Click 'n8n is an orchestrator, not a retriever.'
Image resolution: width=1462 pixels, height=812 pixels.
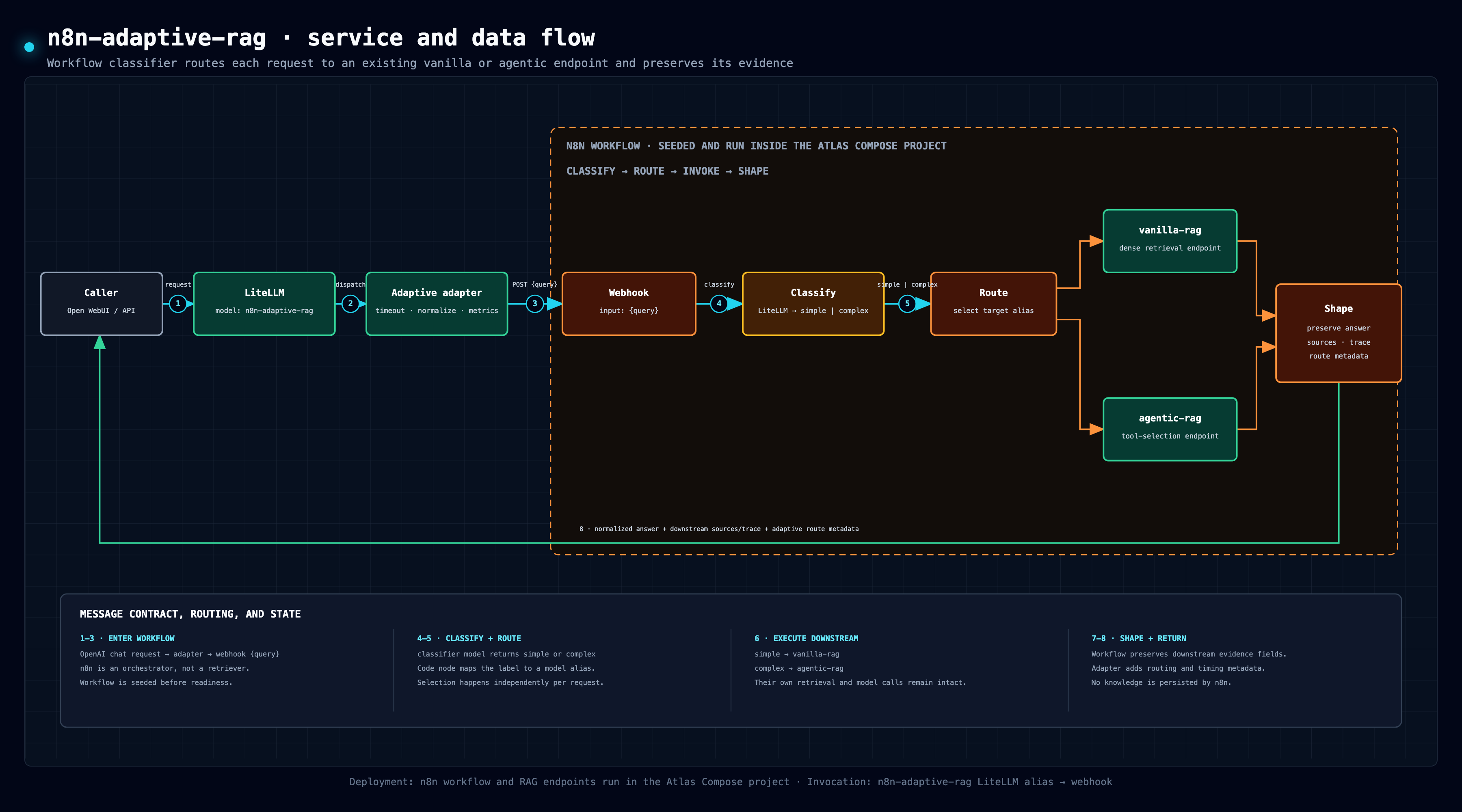coord(164,668)
